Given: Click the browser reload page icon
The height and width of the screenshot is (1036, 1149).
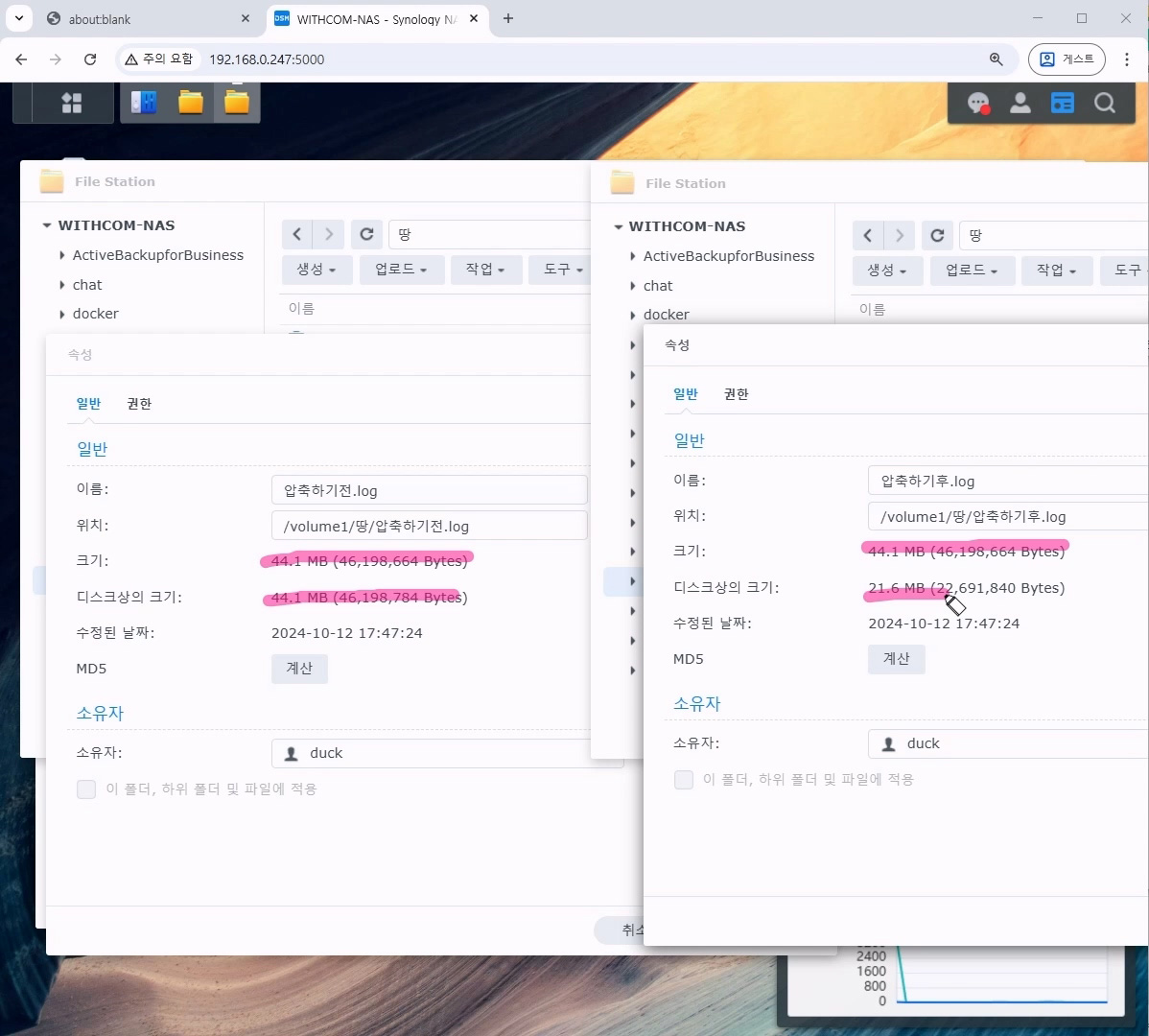Looking at the screenshot, I should tap(90, 59).
